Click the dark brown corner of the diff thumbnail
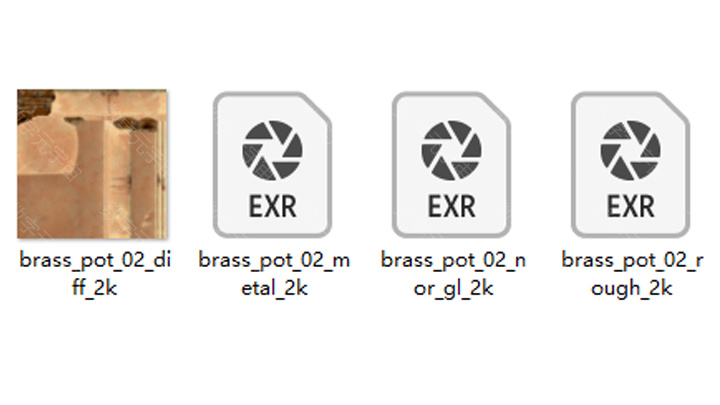The width and height of the screenshot is (720, 405). [x=33, y=103]
